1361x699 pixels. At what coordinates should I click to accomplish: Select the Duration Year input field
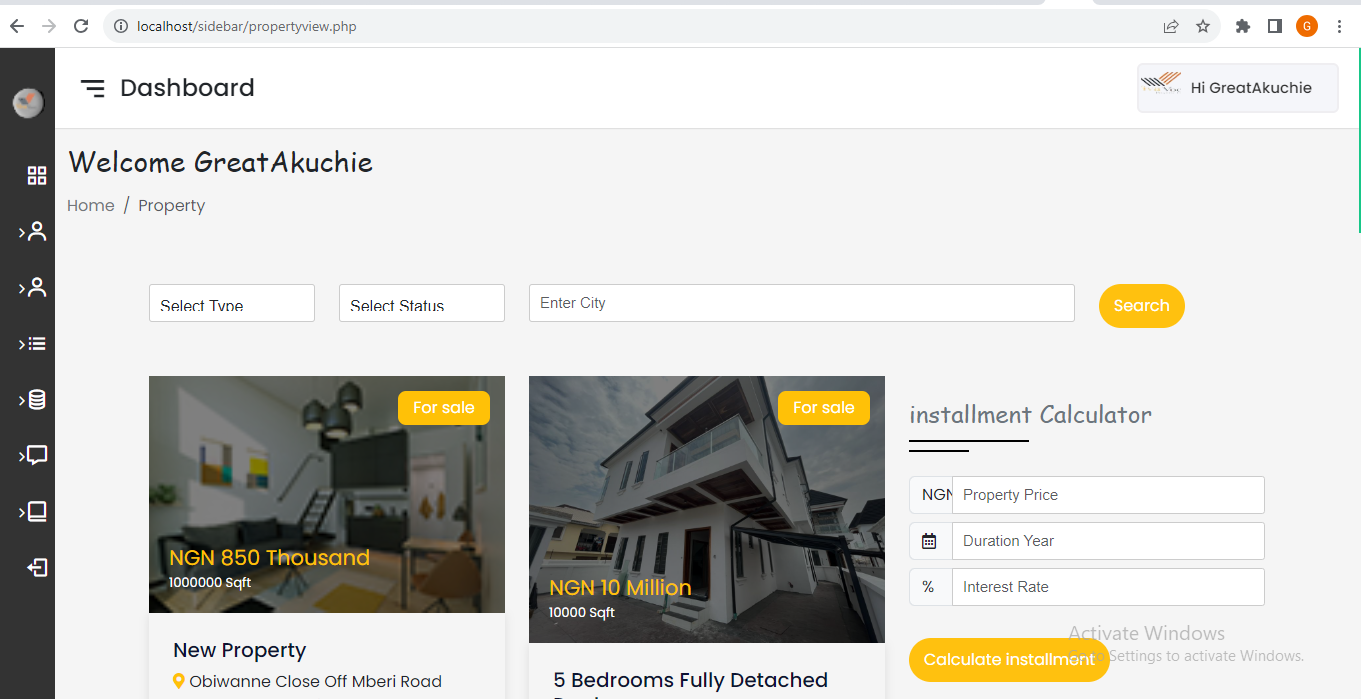1107,541
